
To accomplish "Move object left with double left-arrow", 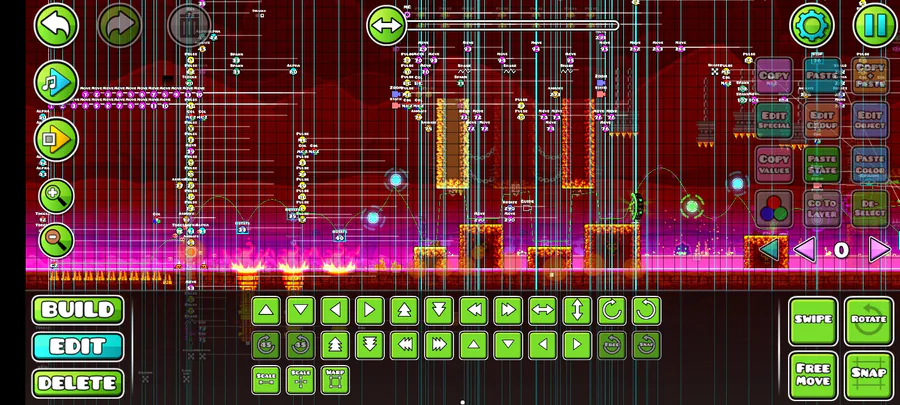I will [474, 311].
